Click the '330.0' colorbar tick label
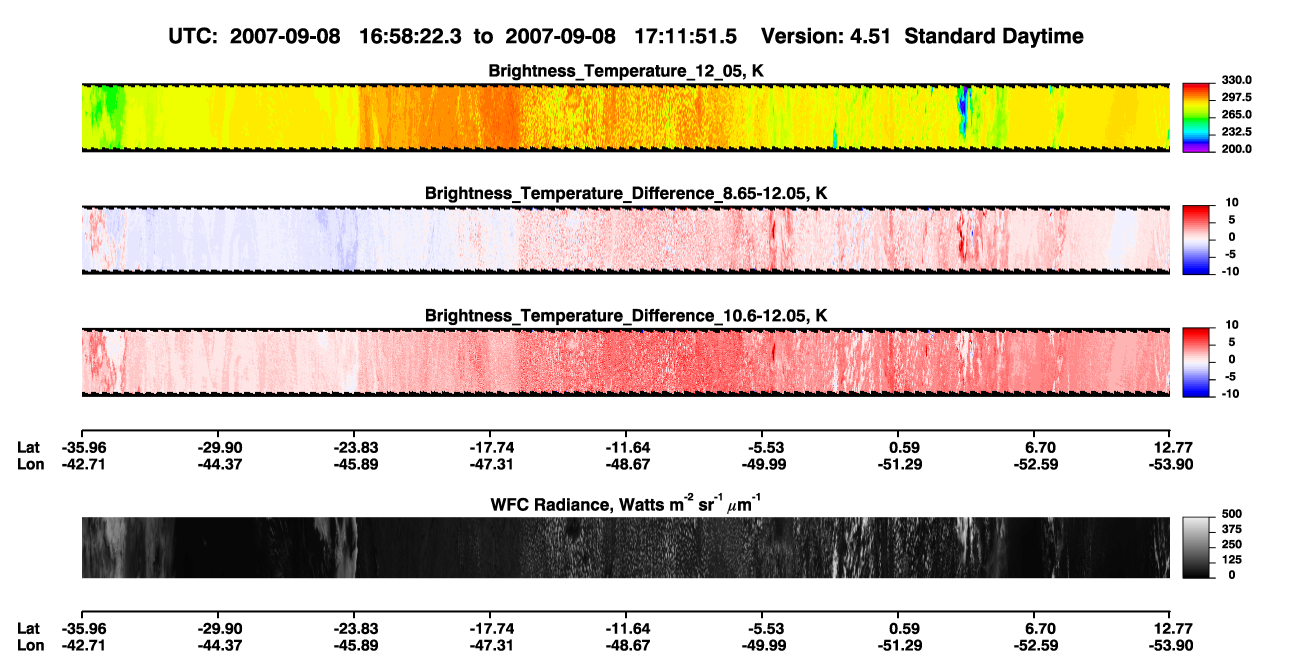 coord(1237,80)
